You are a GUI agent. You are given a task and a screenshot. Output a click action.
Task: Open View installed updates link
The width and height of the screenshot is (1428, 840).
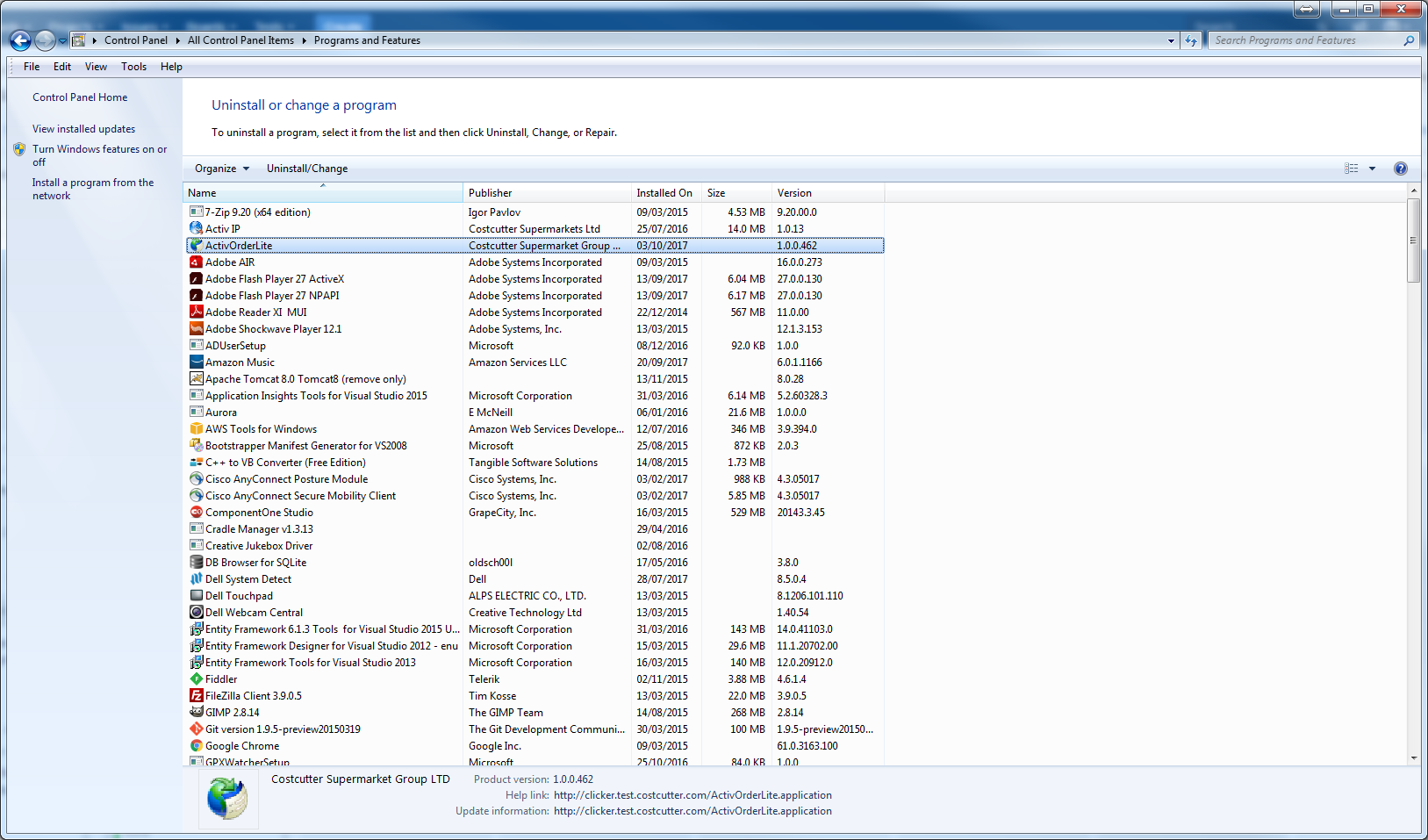84,129
